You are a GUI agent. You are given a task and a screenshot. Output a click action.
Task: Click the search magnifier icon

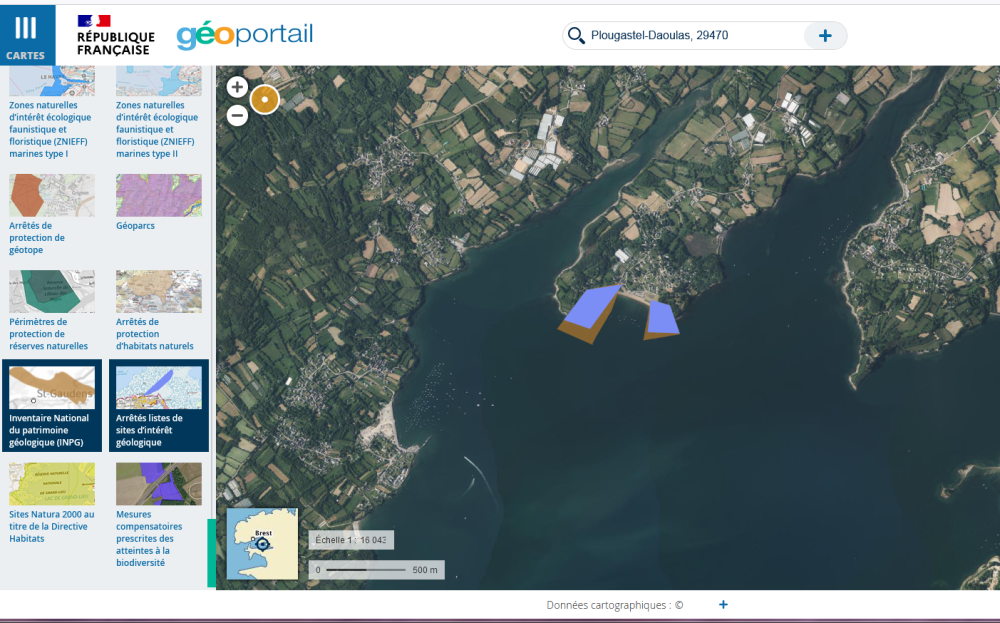(x=576, y=36)
